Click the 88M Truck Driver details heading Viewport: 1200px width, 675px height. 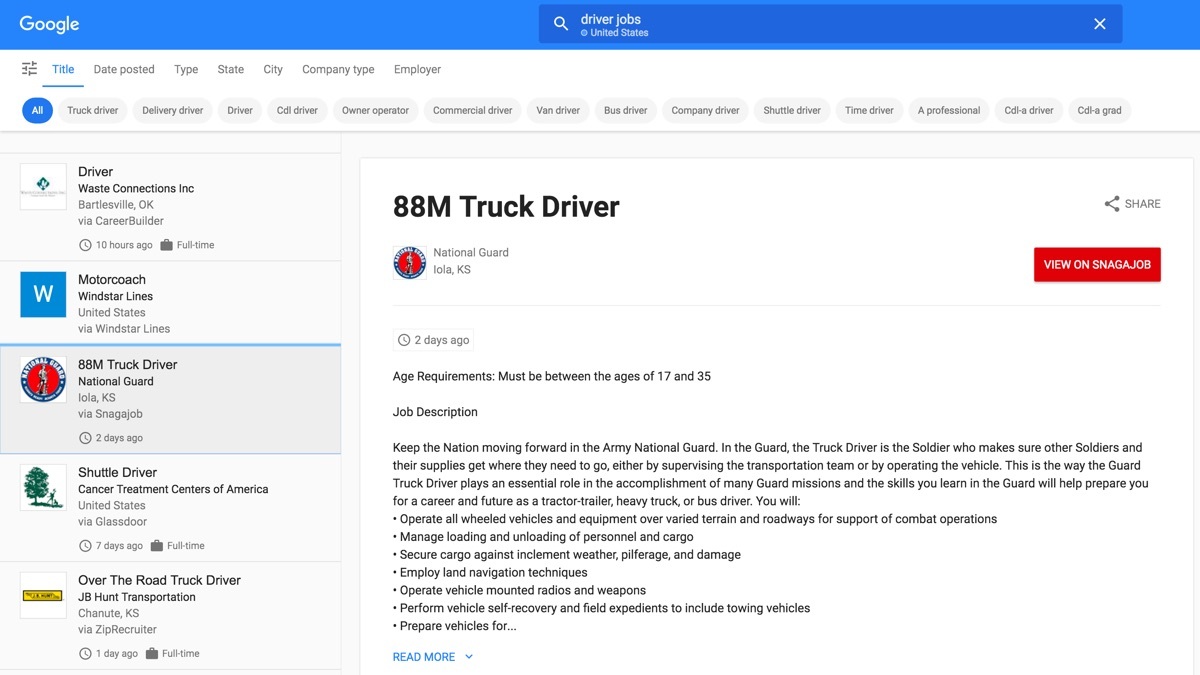(x=506, y=206)
